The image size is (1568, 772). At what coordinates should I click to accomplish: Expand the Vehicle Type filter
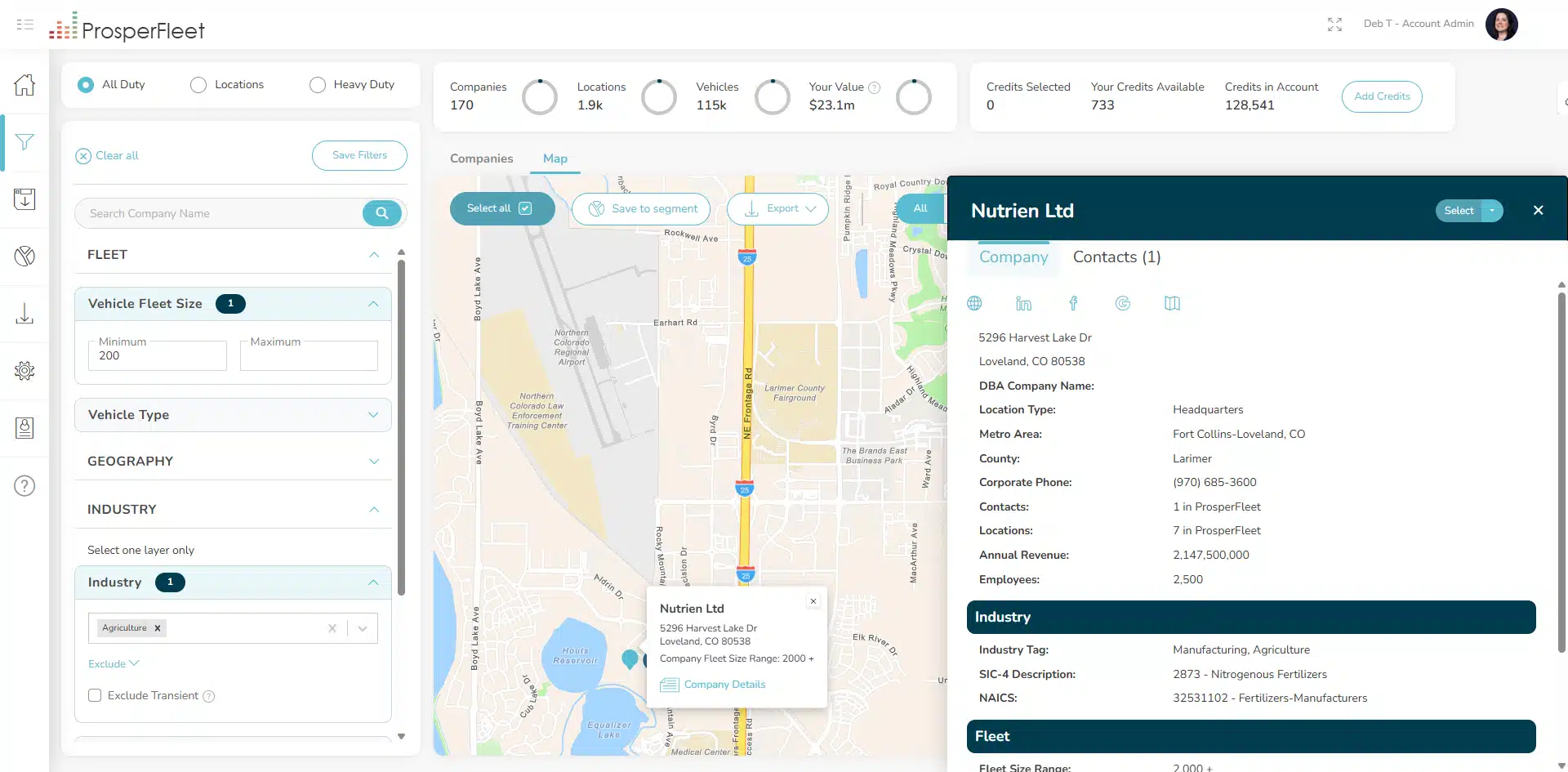tap(373, 415)
